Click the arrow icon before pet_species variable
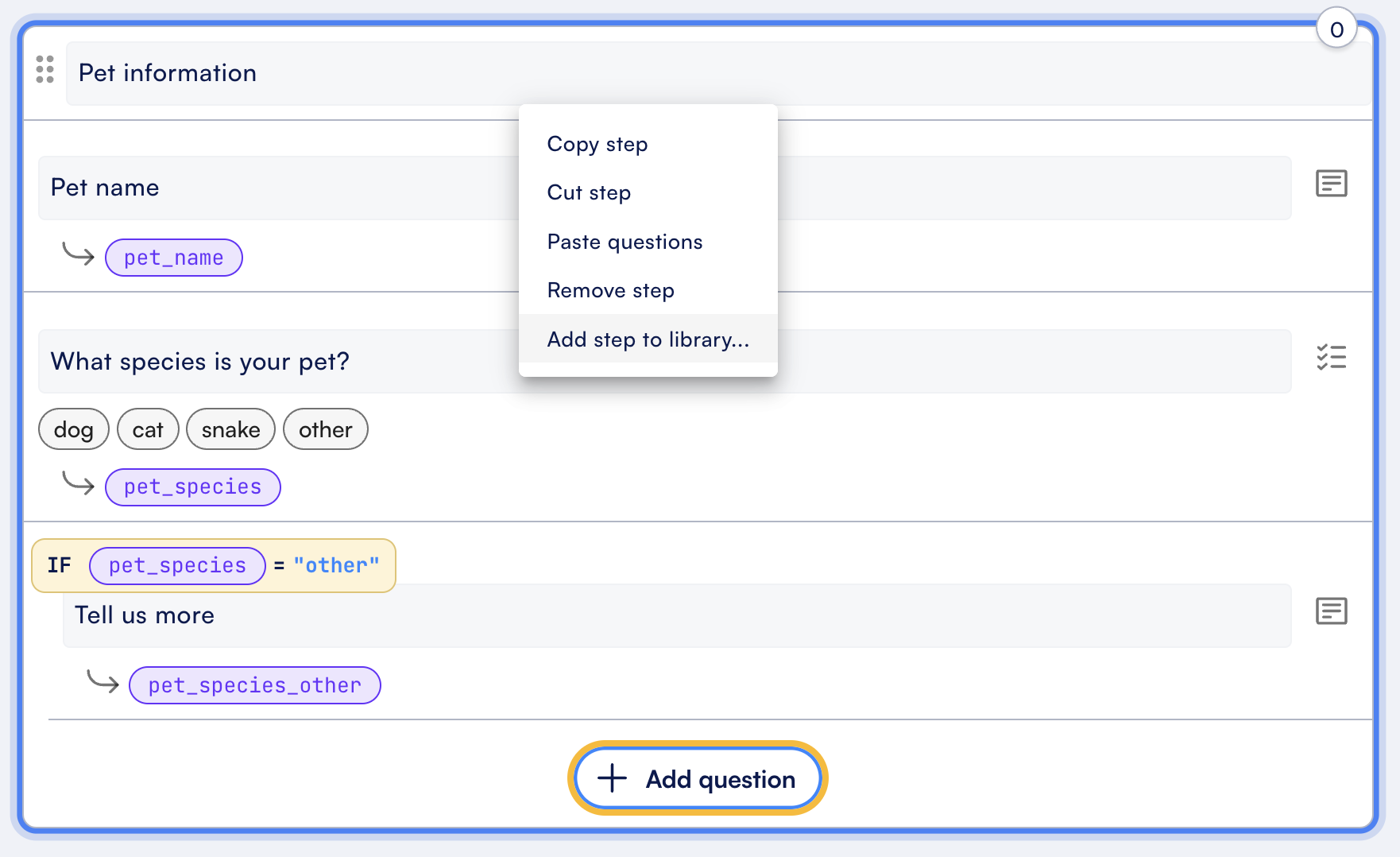 click(x=79, y=483)
